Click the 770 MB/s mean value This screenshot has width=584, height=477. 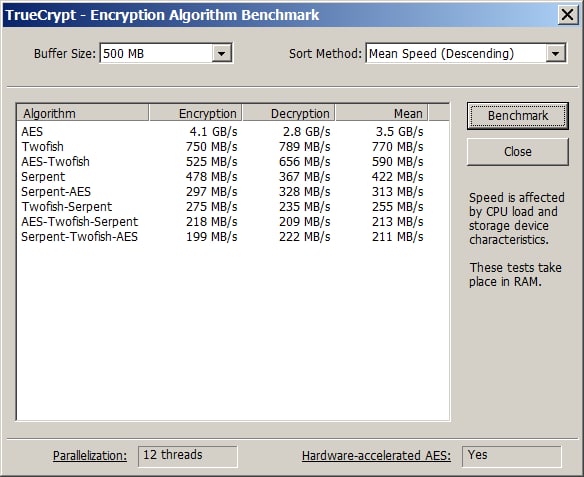[397, 146]
